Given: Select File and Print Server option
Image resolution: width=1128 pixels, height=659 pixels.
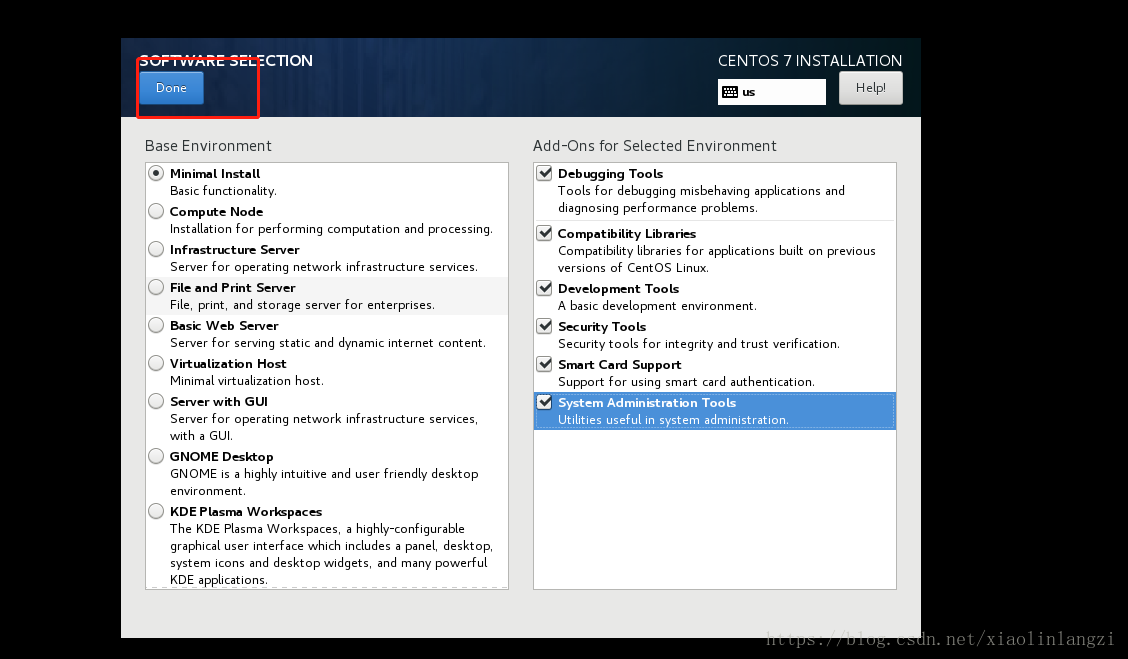Looking at the screenshot, I should pos(156,288).
